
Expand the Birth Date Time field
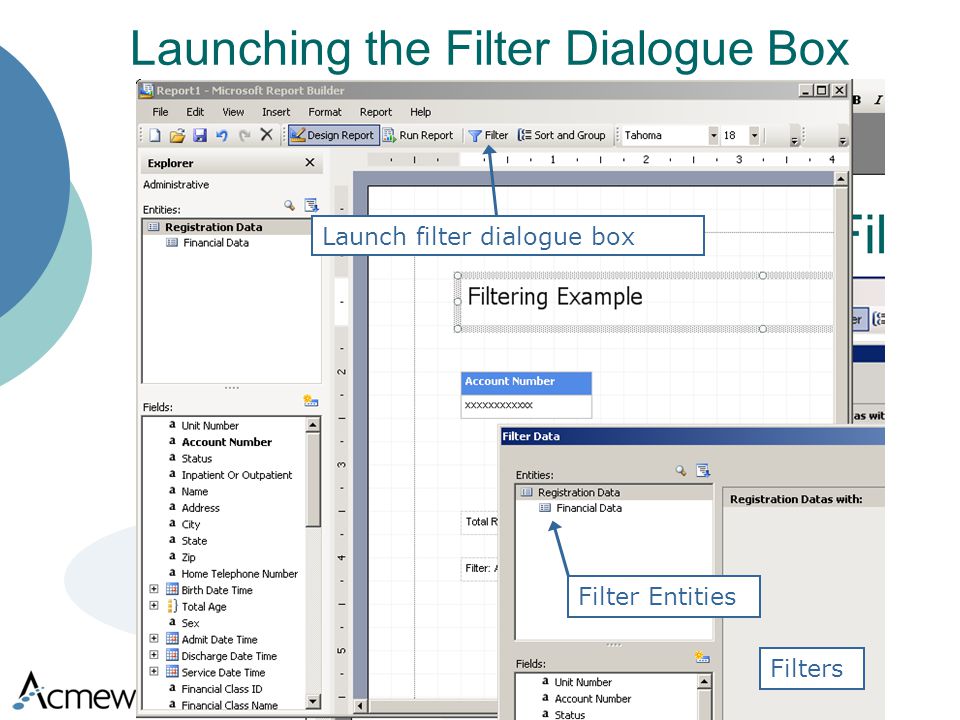coord(154,589)
